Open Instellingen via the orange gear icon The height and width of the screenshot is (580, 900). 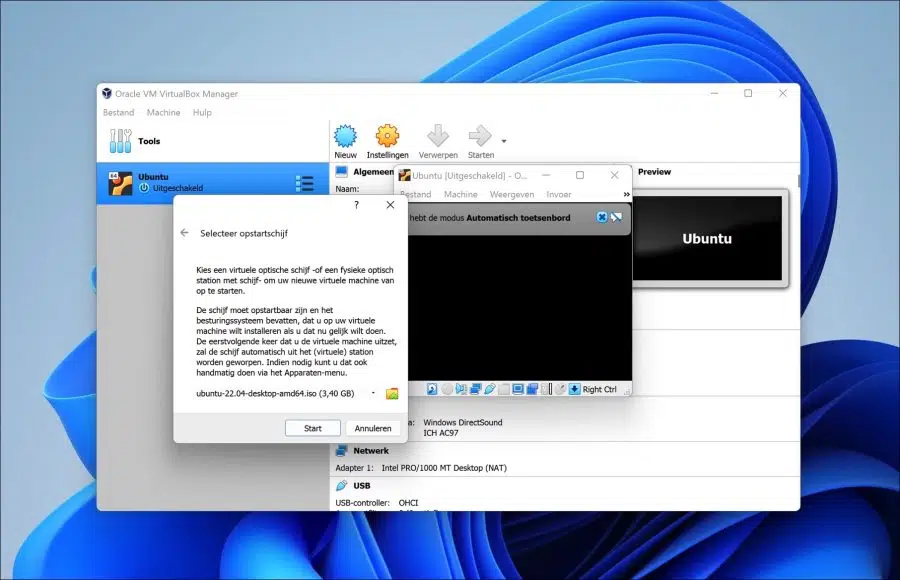coord(387,136)
